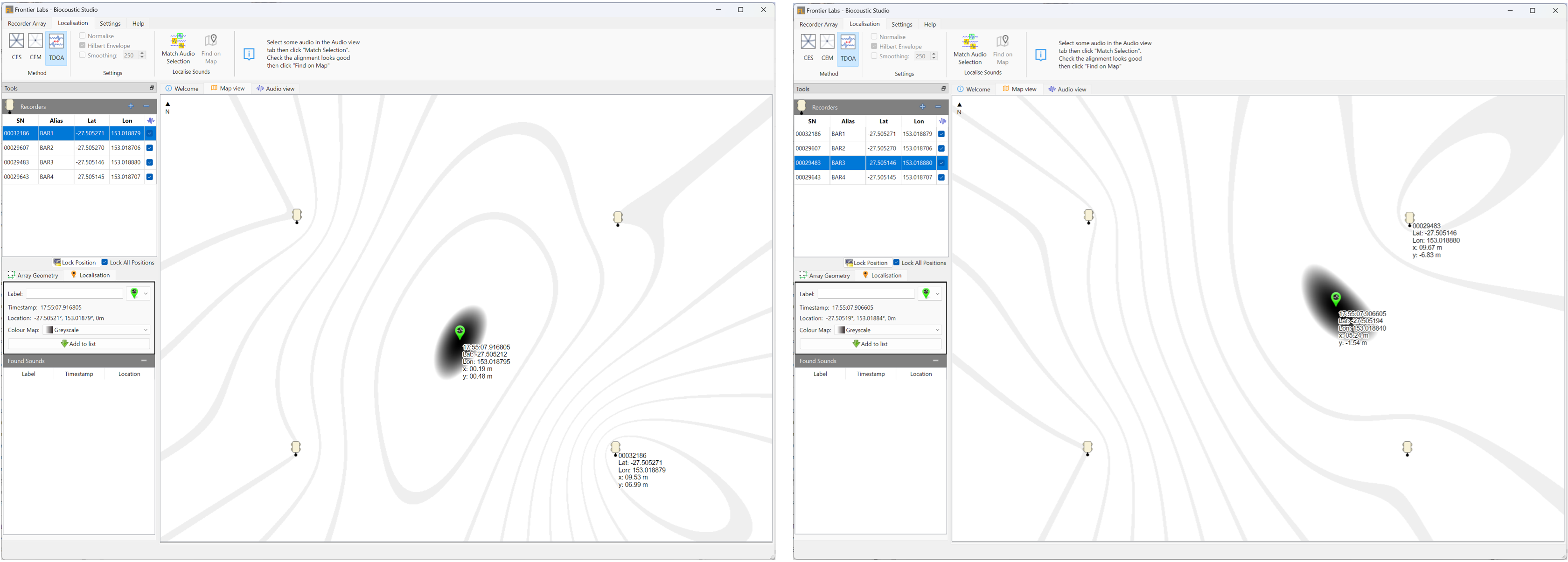The height and width of the screenshot is (562, 1568).
Task: Click Label input field in left window
Action: (74, 294)
